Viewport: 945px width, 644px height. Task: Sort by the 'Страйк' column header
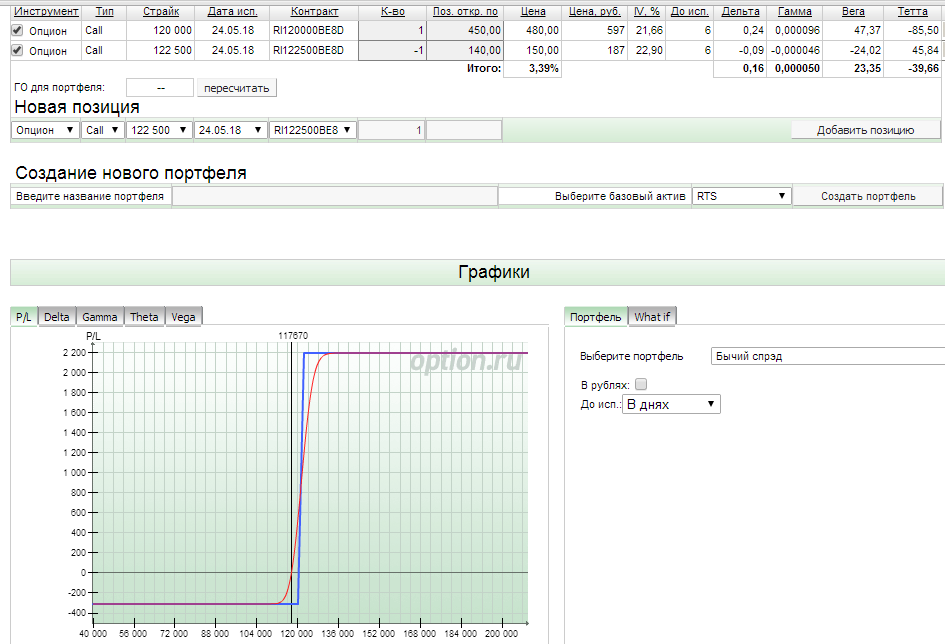tap(160, 12)
